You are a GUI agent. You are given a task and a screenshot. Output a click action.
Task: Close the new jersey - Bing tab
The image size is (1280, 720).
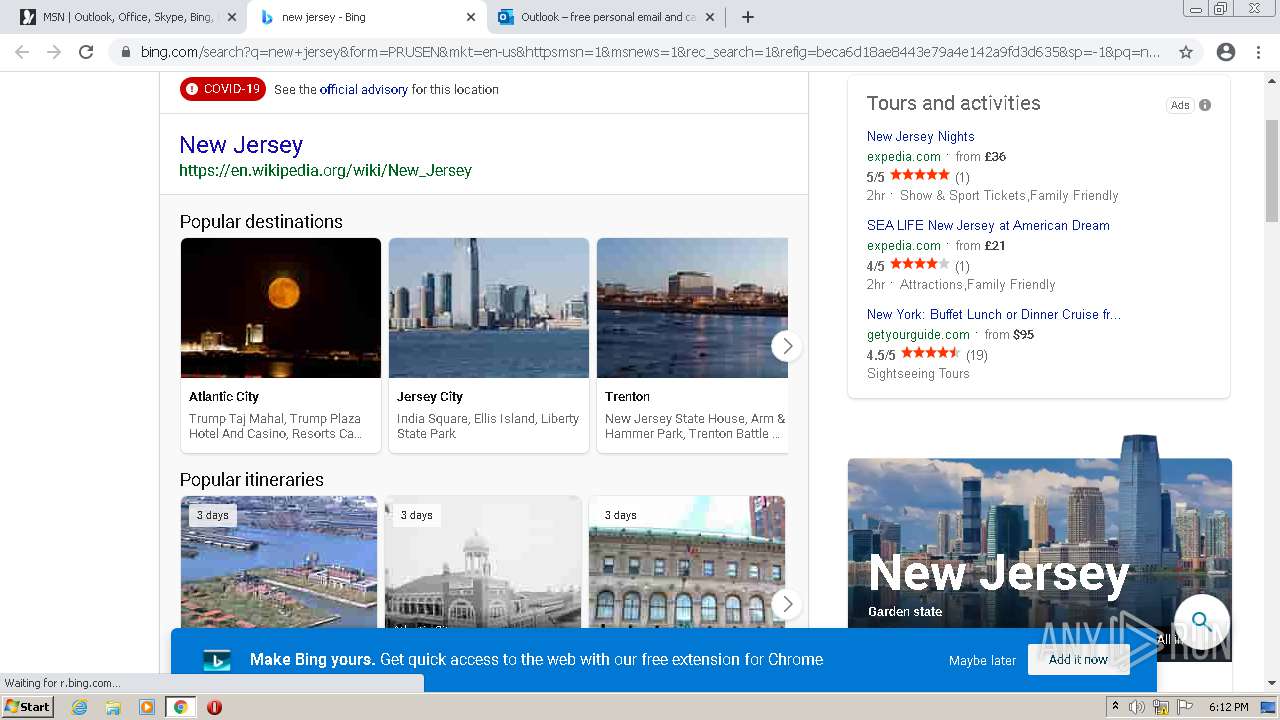471,17
